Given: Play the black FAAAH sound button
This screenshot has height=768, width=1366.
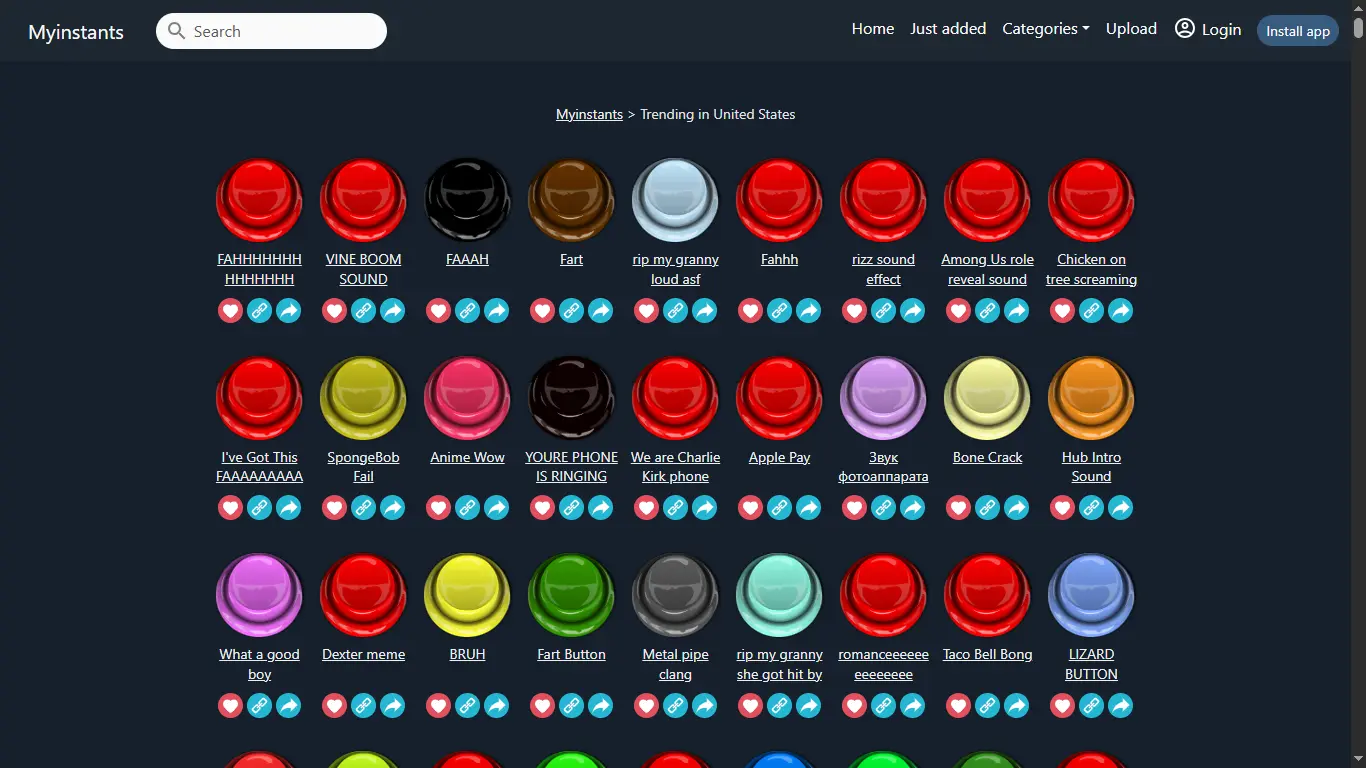Looking at the screenshot, I should (467, 200).
